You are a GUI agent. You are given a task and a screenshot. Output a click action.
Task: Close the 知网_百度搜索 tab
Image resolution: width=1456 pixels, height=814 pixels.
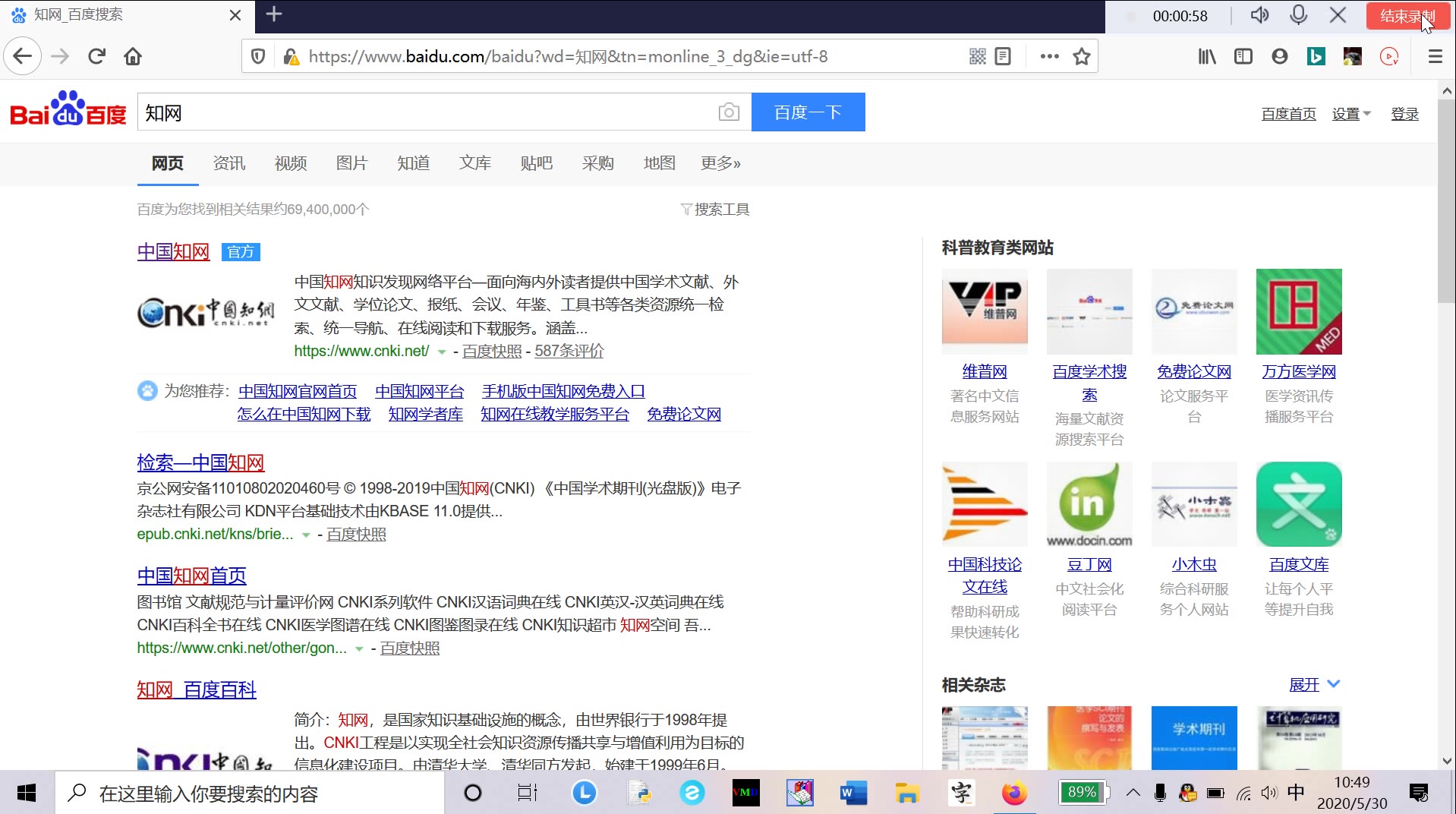coord(235,15)
